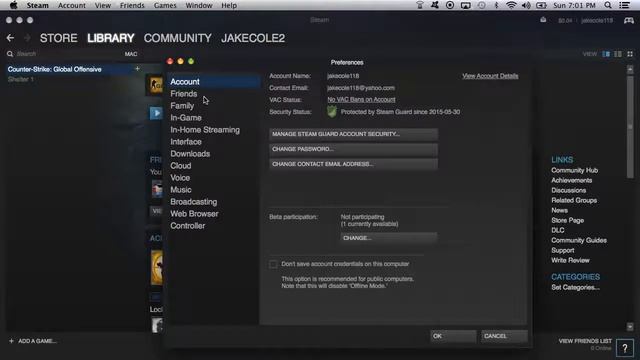Open Spotlight search in menu bar
The width and height of the screenshot is (640, 360).
coord(608,5)
